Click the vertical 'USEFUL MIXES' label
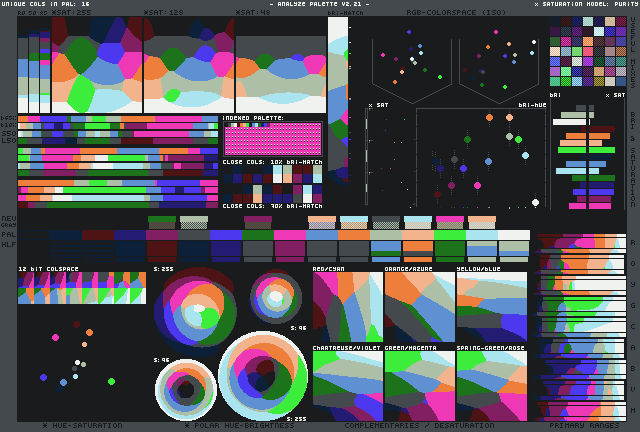This screenshot has width=640, height=432. 633,53
